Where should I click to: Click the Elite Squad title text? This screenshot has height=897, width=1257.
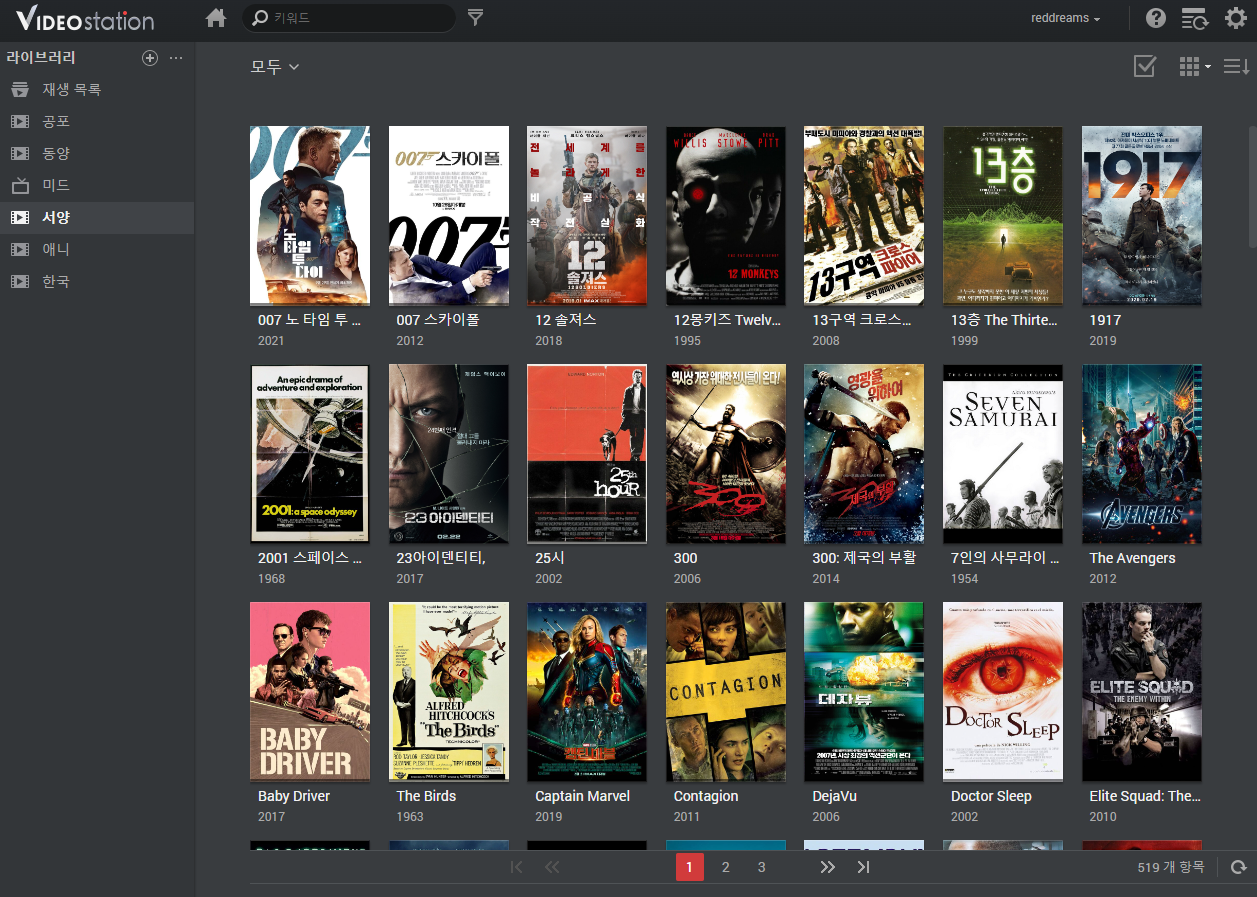1145,796
